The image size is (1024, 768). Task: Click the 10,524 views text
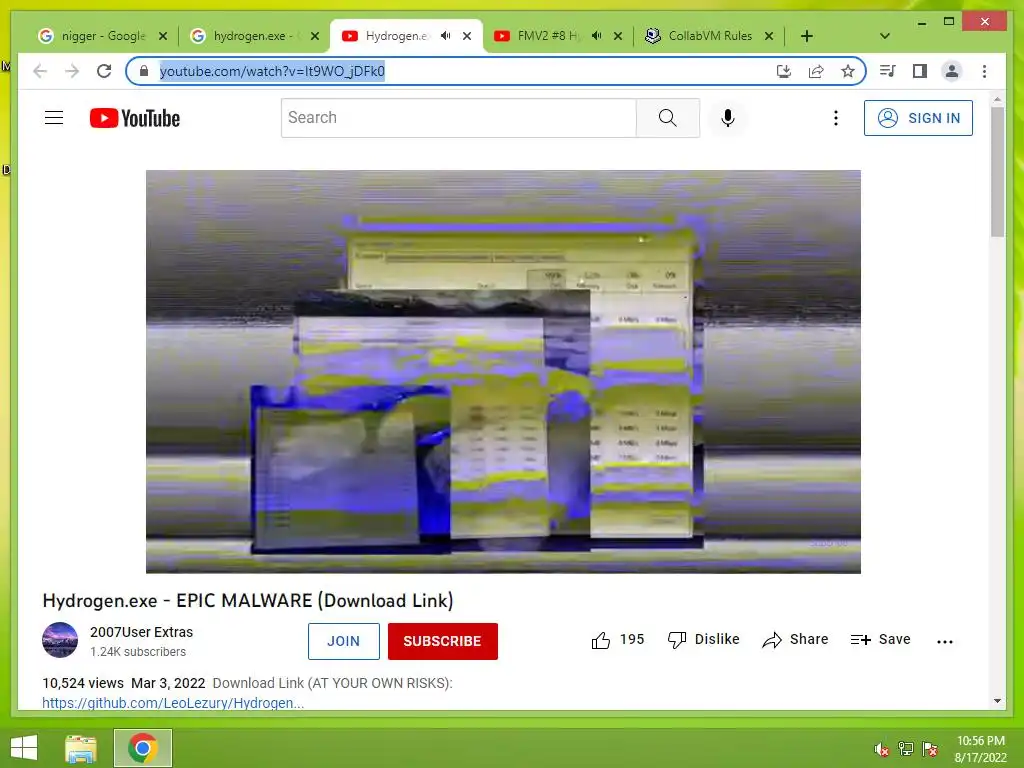(83, 683)
